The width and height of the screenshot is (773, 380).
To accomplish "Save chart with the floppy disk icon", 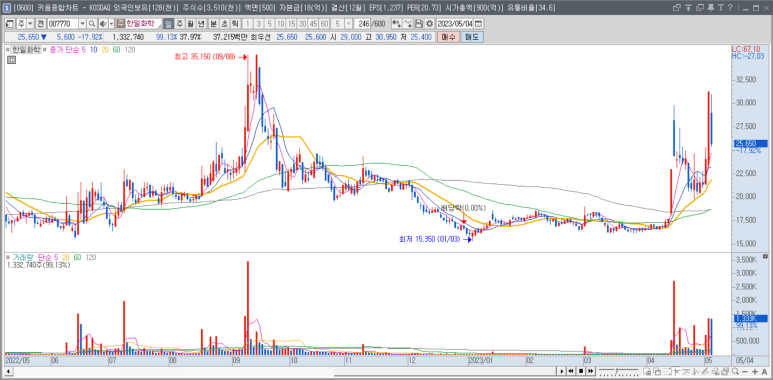I will 419,24.
